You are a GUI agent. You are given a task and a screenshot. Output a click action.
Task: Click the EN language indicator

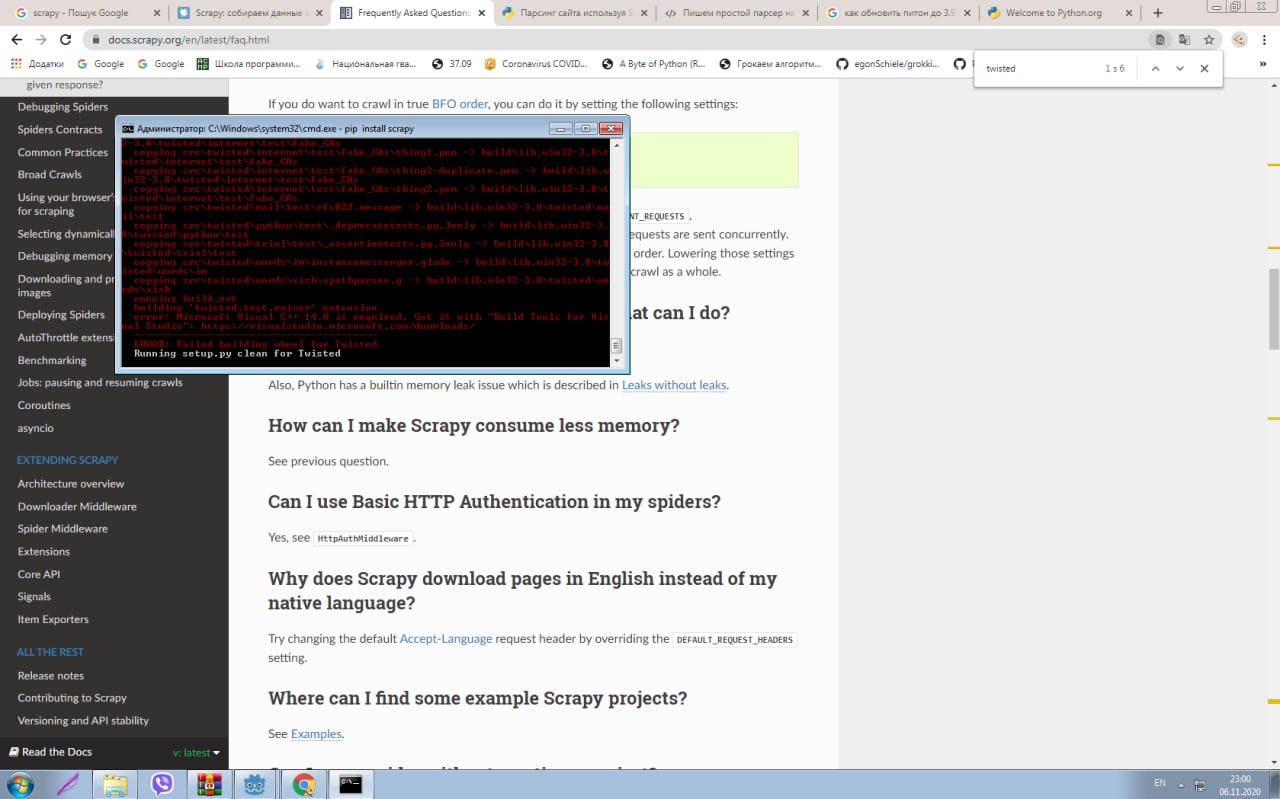tap(1160, 783)
